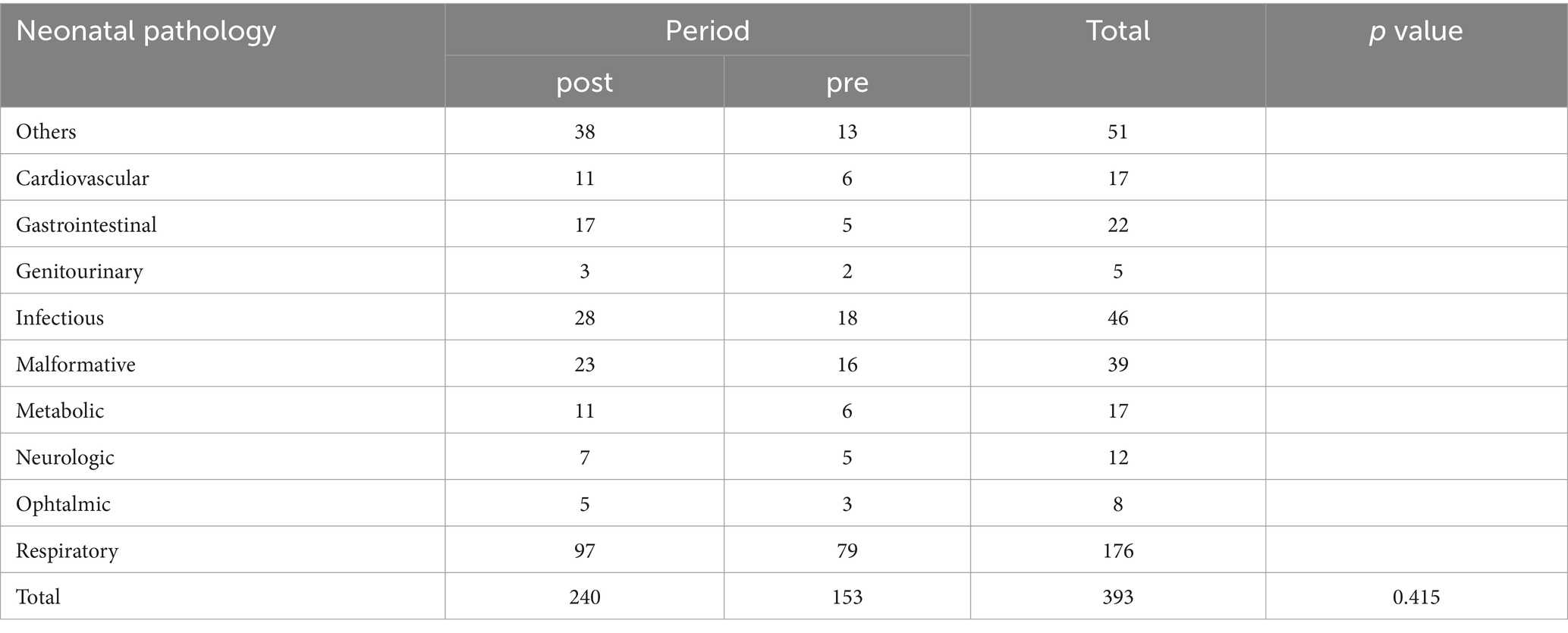The height and width of the screenshot is (633, 1568).
Task: Click the Metabolic row label
Action: pyautogui.click(x=60, y=411)
